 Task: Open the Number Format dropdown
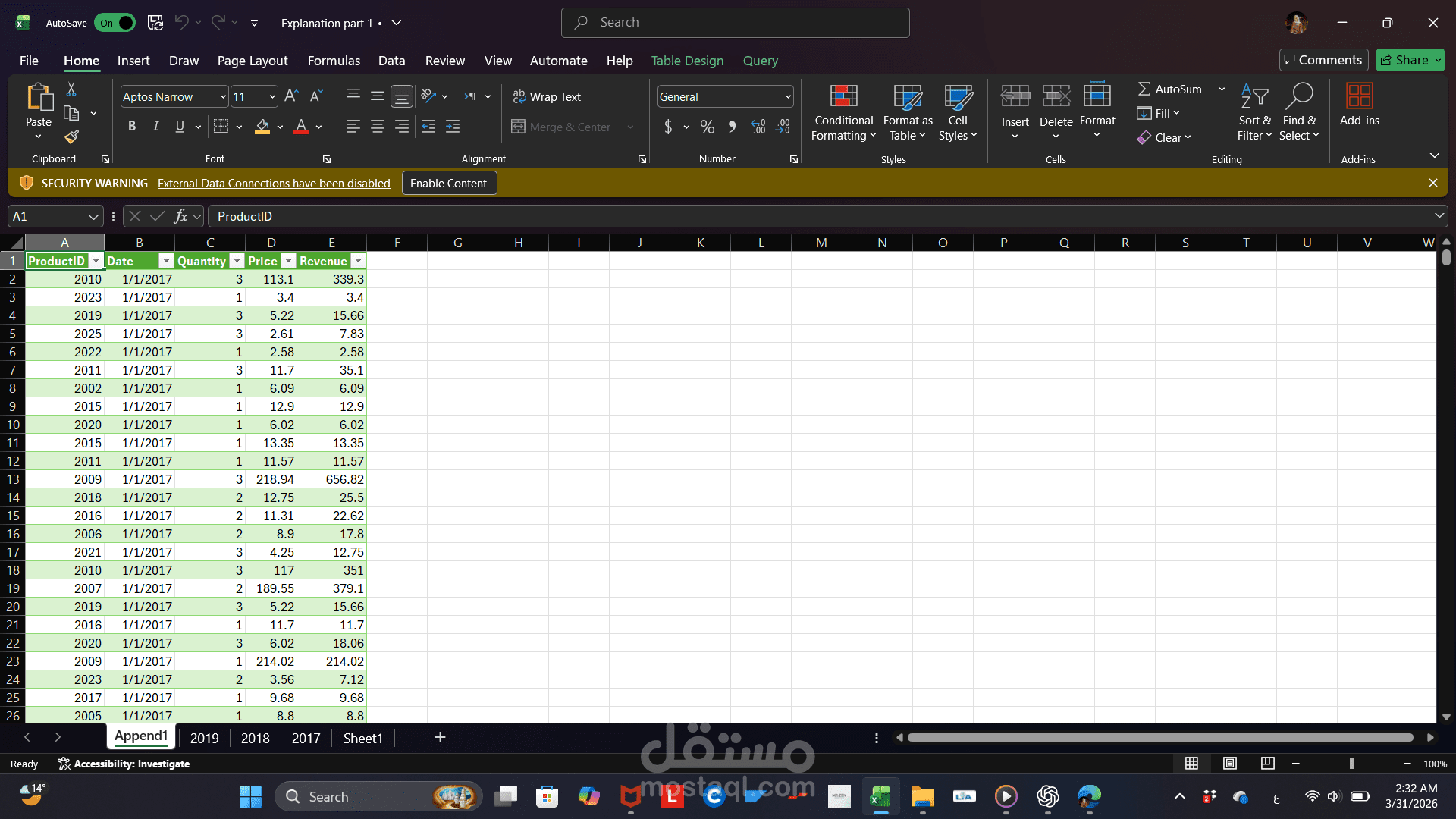[x=787, y=96]
